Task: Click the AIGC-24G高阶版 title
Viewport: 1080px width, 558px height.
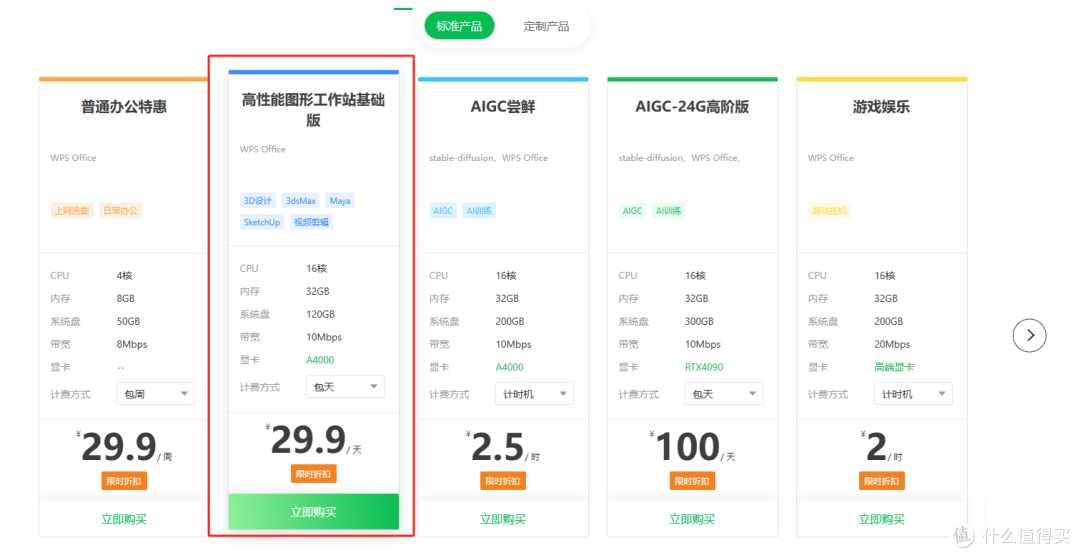Action: click(x=692, y=107)
